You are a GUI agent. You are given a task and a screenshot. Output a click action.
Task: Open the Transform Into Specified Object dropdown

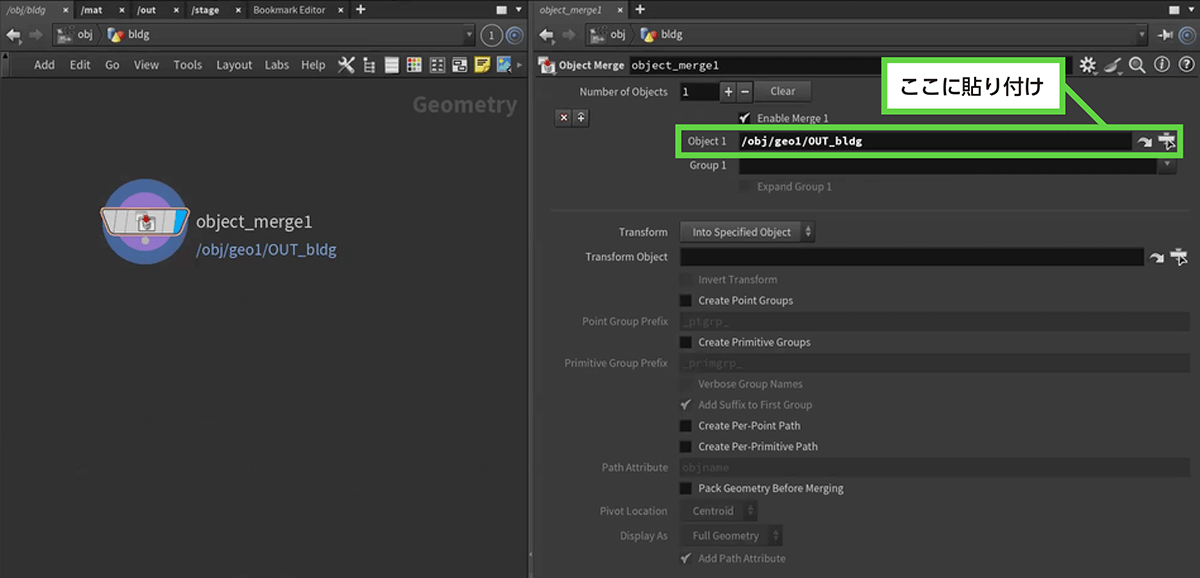747,232
